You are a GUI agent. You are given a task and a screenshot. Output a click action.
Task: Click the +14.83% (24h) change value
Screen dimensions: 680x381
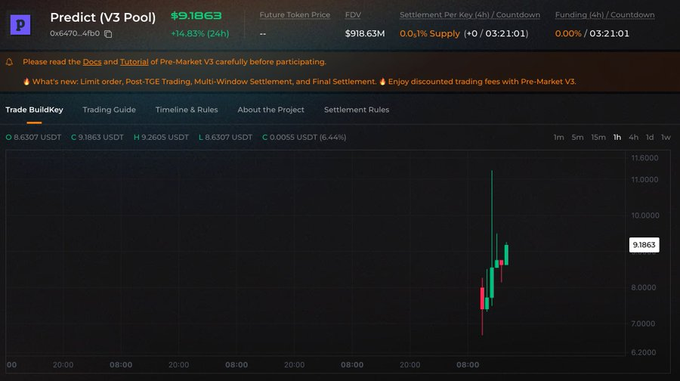200,34
